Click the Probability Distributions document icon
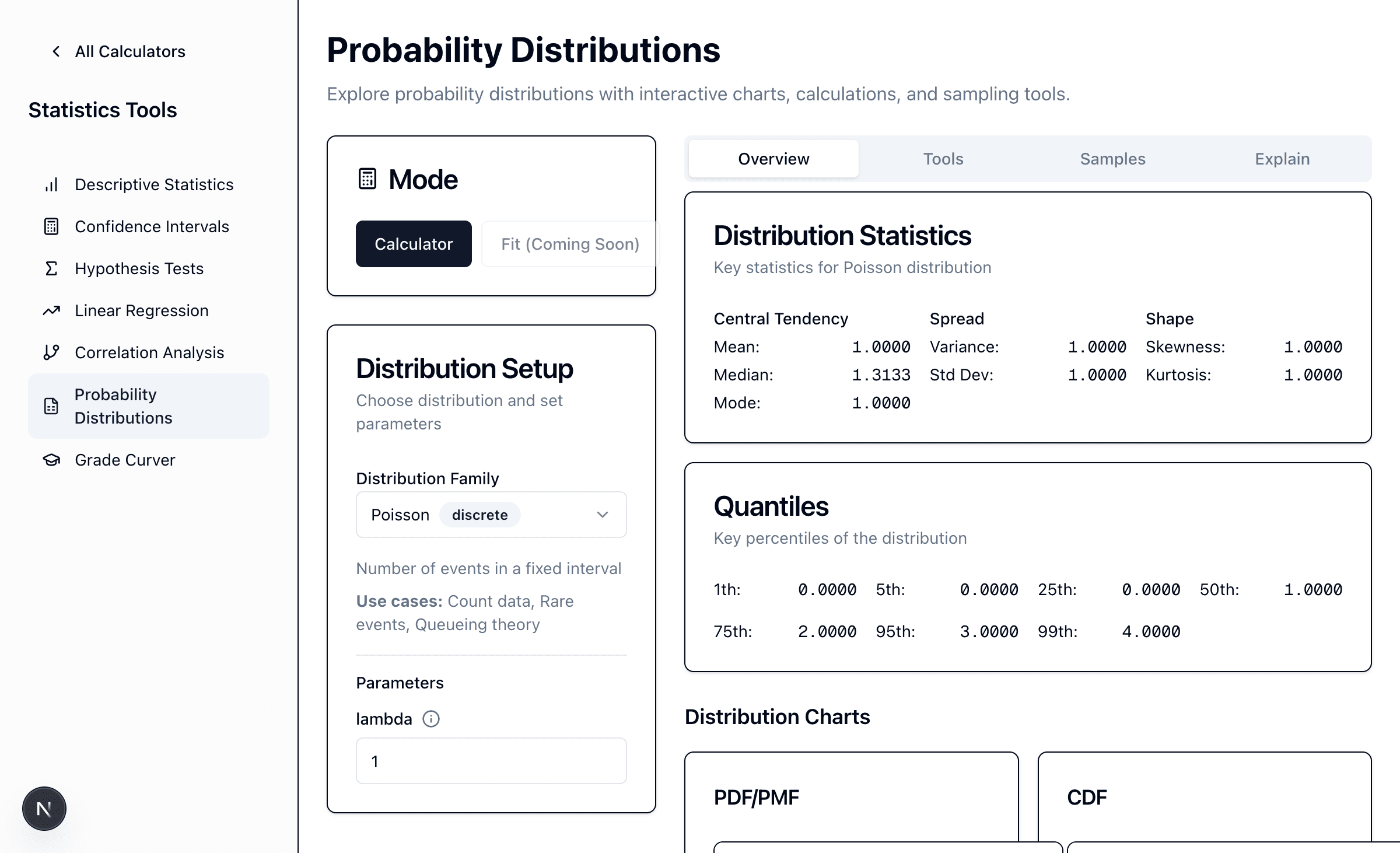This screenshot has height=853, width=1400. coord(51,405)
